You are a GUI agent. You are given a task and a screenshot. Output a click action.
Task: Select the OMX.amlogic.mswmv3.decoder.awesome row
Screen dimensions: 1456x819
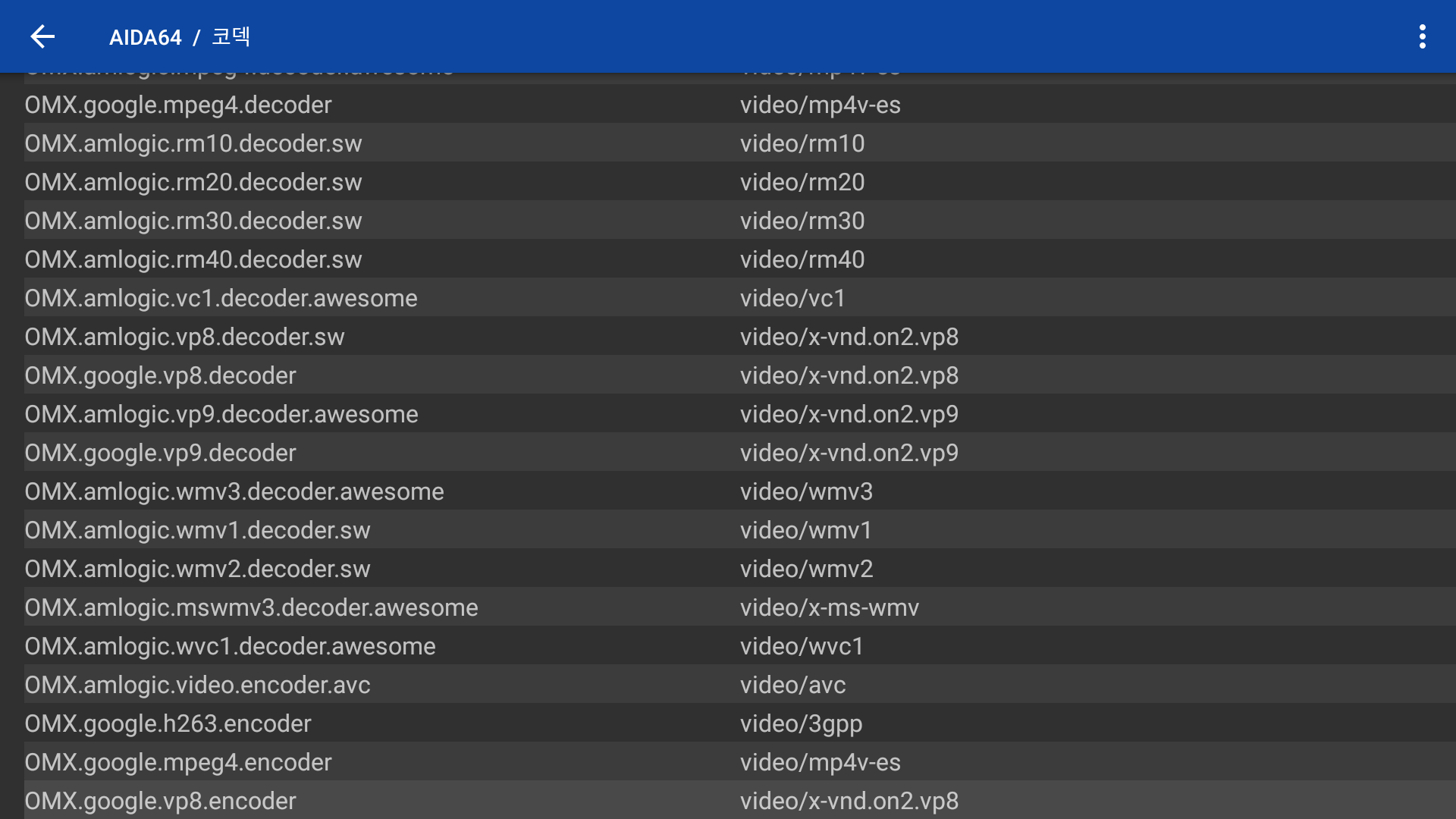click(251, 607)
